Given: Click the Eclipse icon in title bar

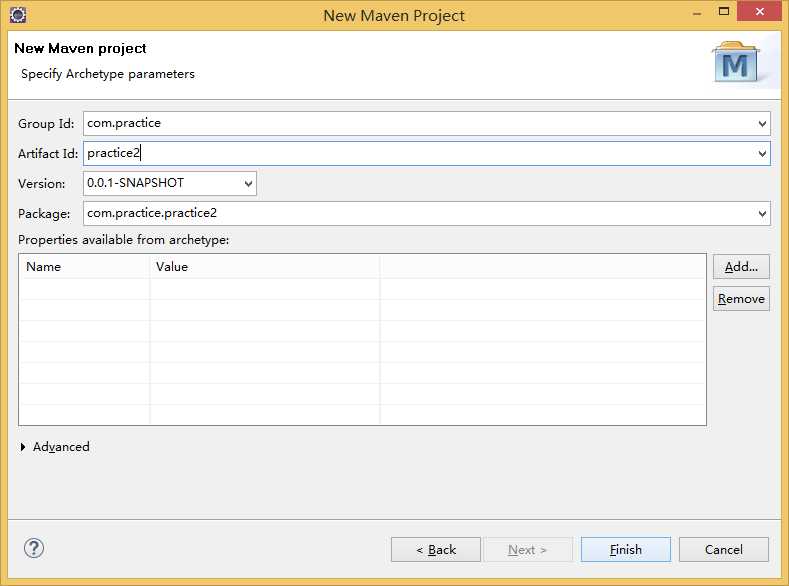Looking at the screenshot, I should point(18,15).
